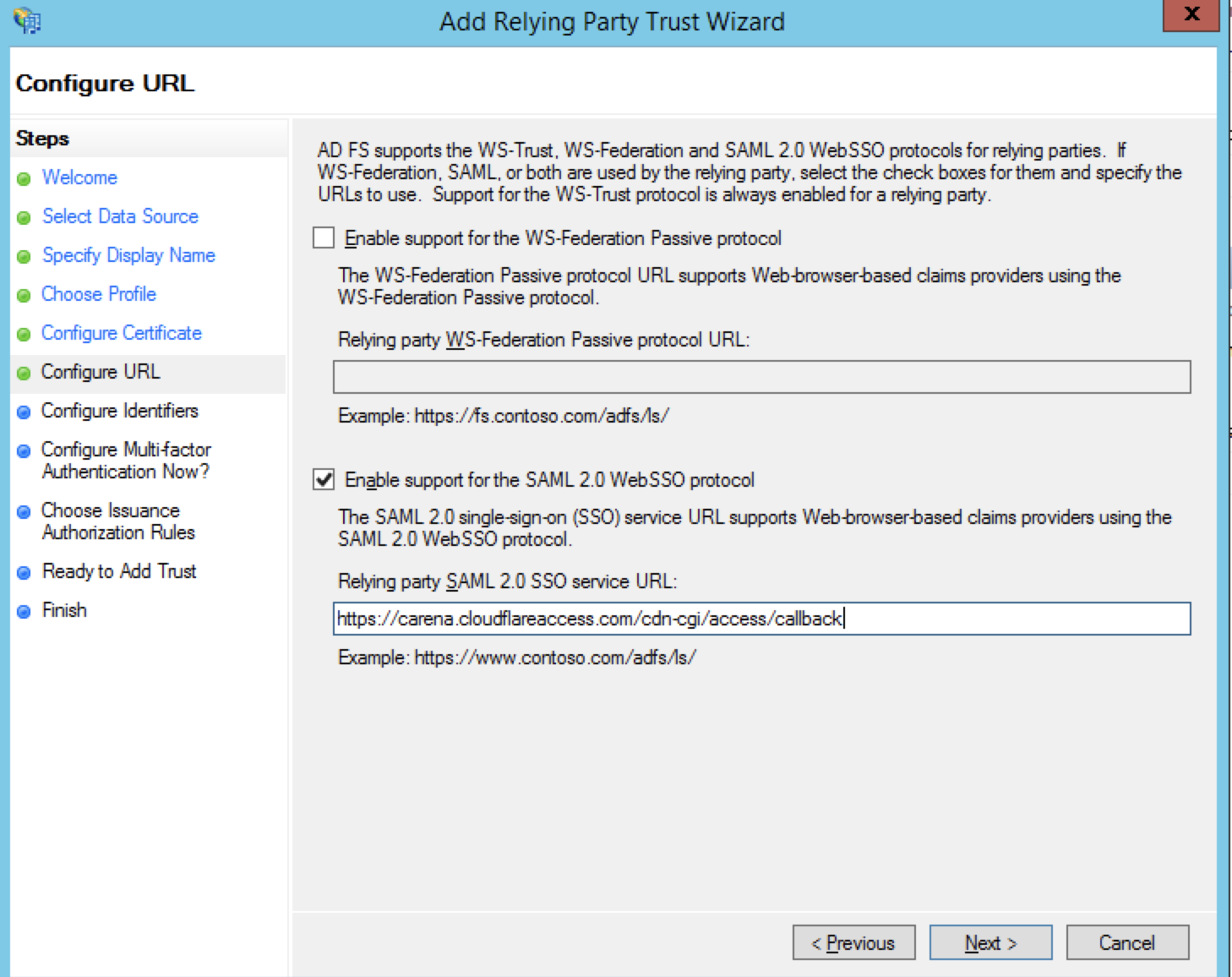Click the blue bullet beside Configure Identifiers
The height and width of the screenshot is (977, 1232).
(x=25, y=412)
